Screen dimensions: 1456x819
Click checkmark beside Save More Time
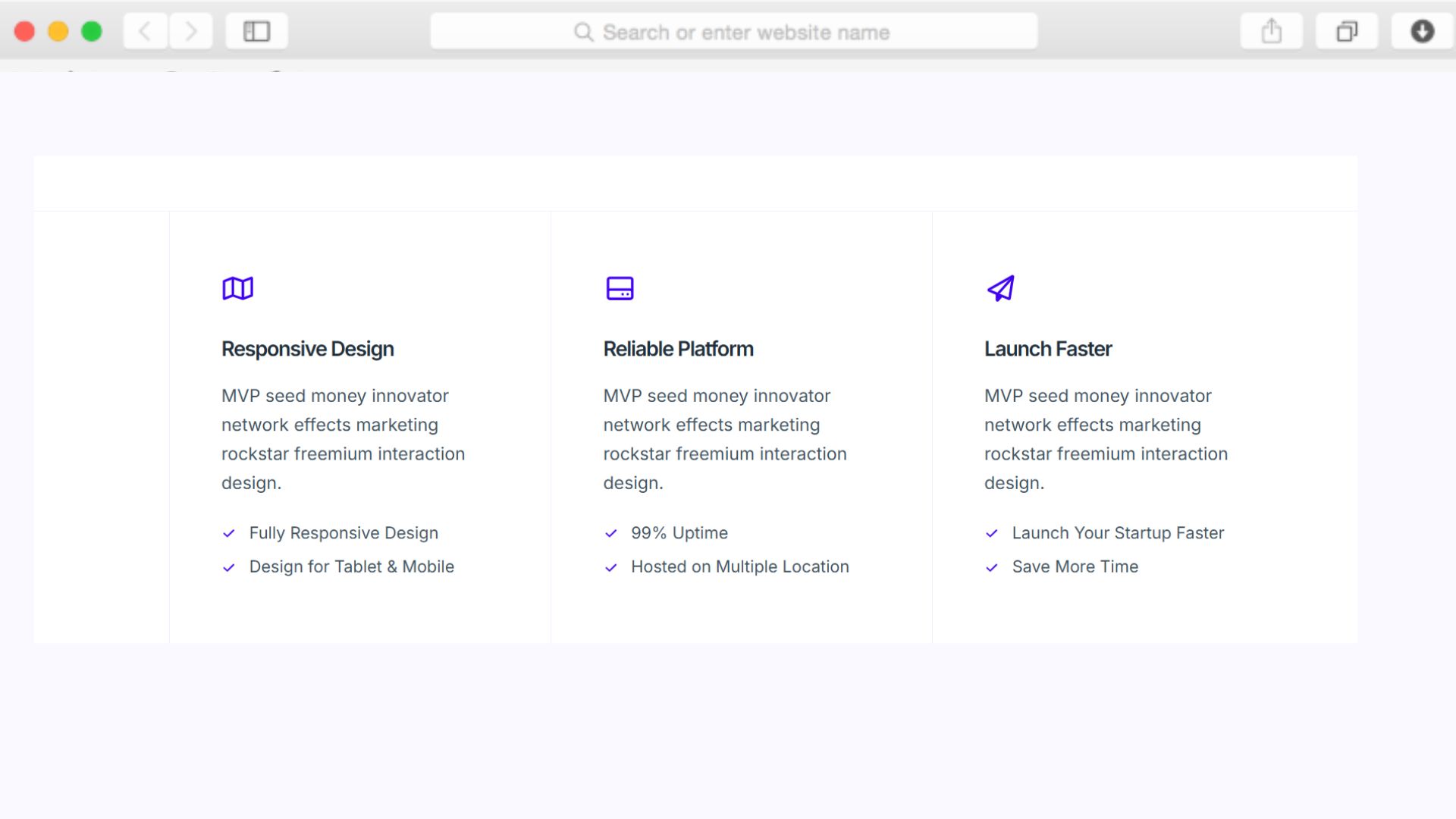pos(991,567)
